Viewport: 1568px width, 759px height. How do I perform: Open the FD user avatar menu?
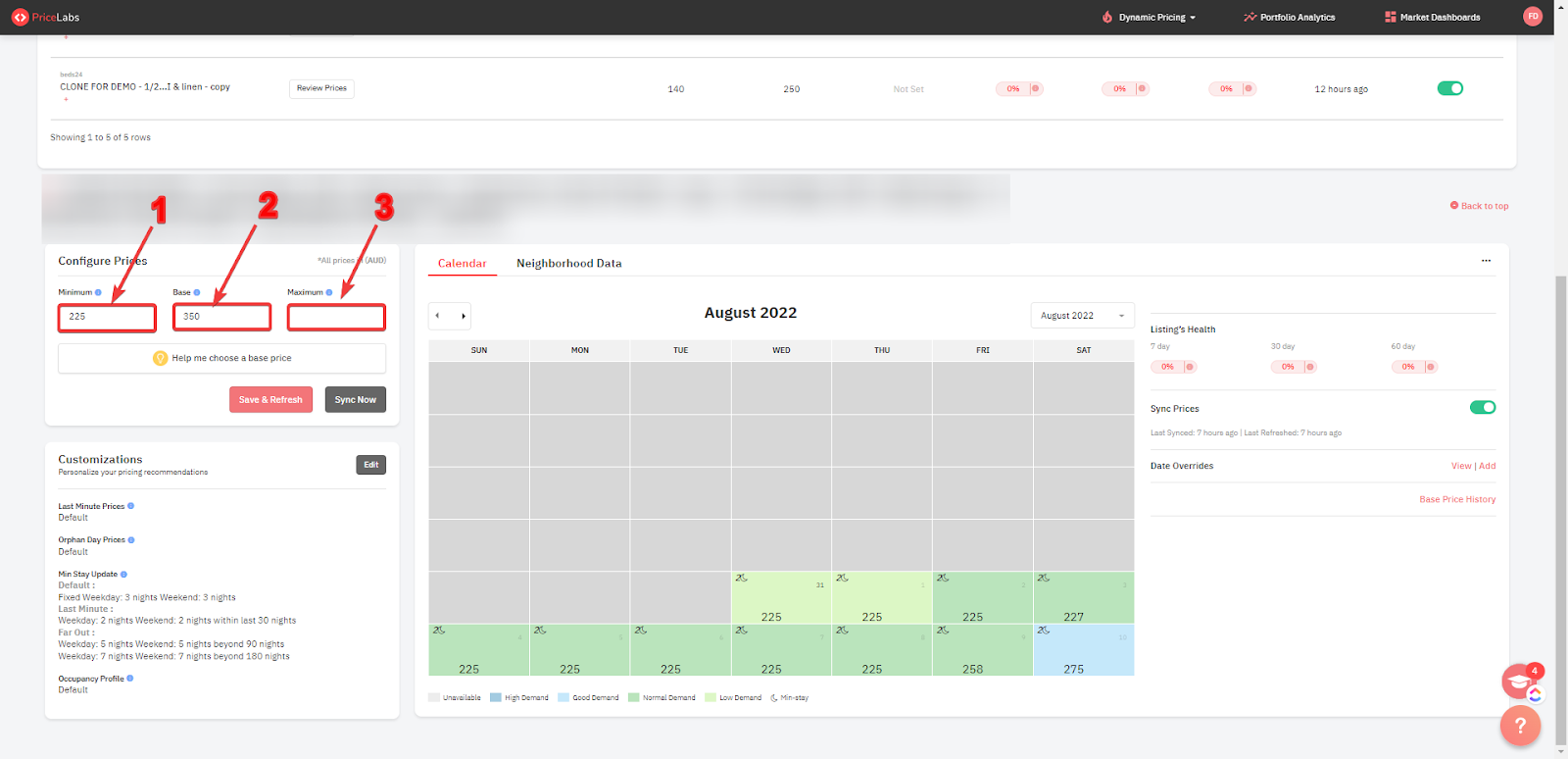[x=1533, y=16]
